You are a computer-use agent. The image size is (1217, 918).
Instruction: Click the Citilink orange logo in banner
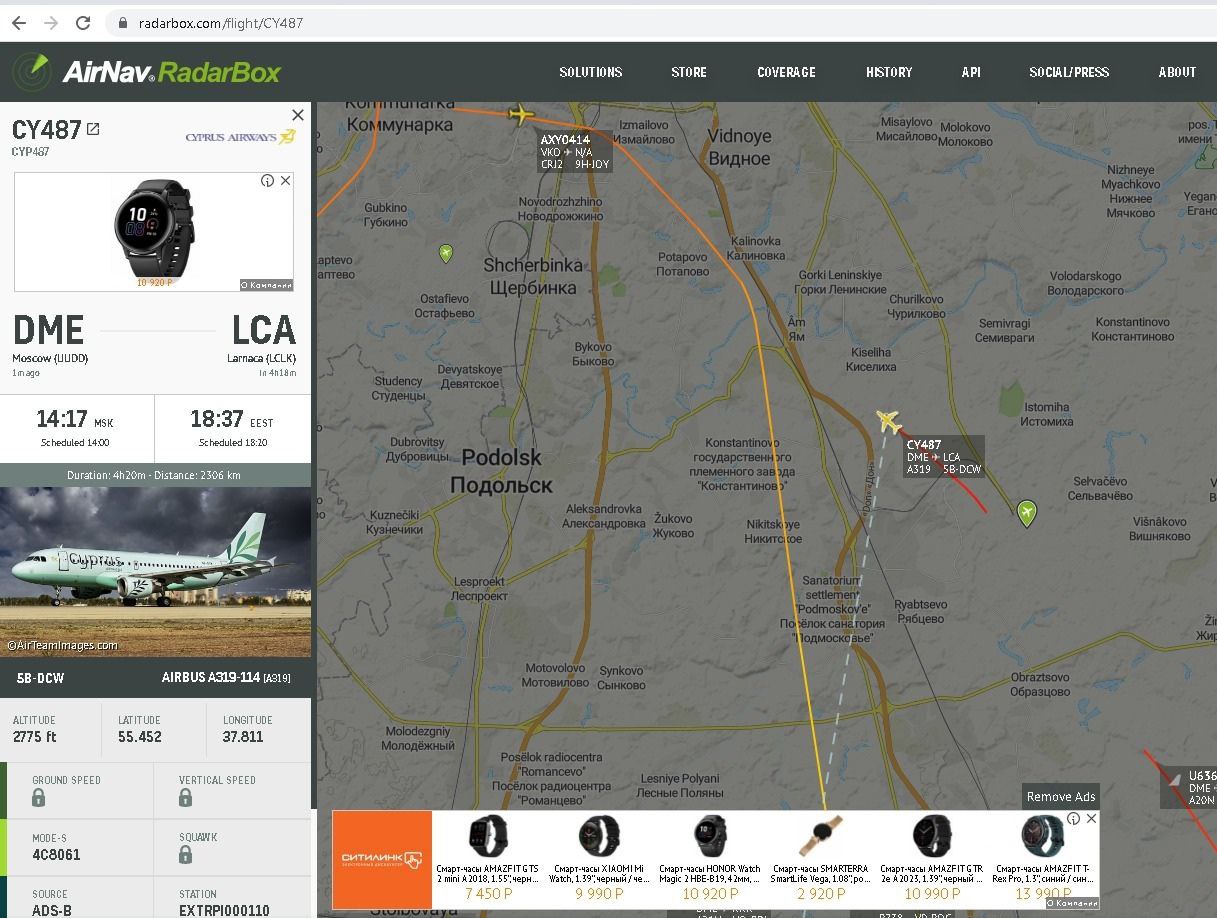(x=382, y=859)
